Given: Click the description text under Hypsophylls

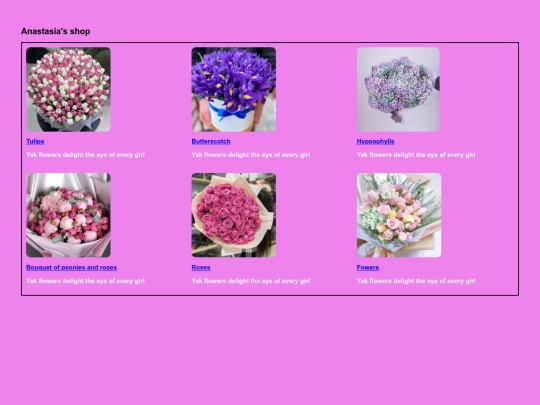Looking at the screenshot, I should click(x=416, y=155).
